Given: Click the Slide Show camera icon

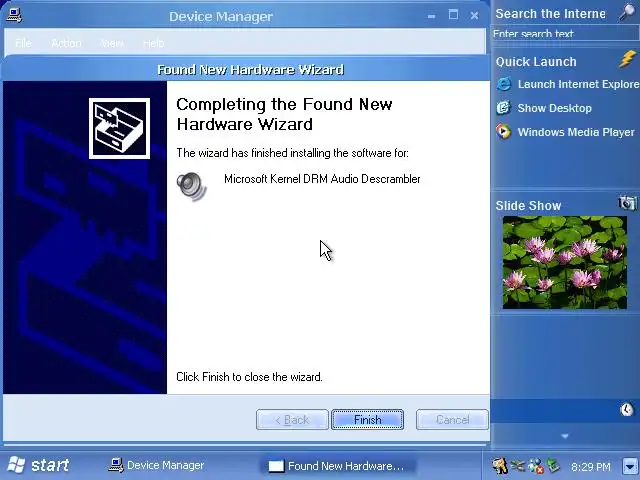Looking at the screenshot, I should 627,202.
